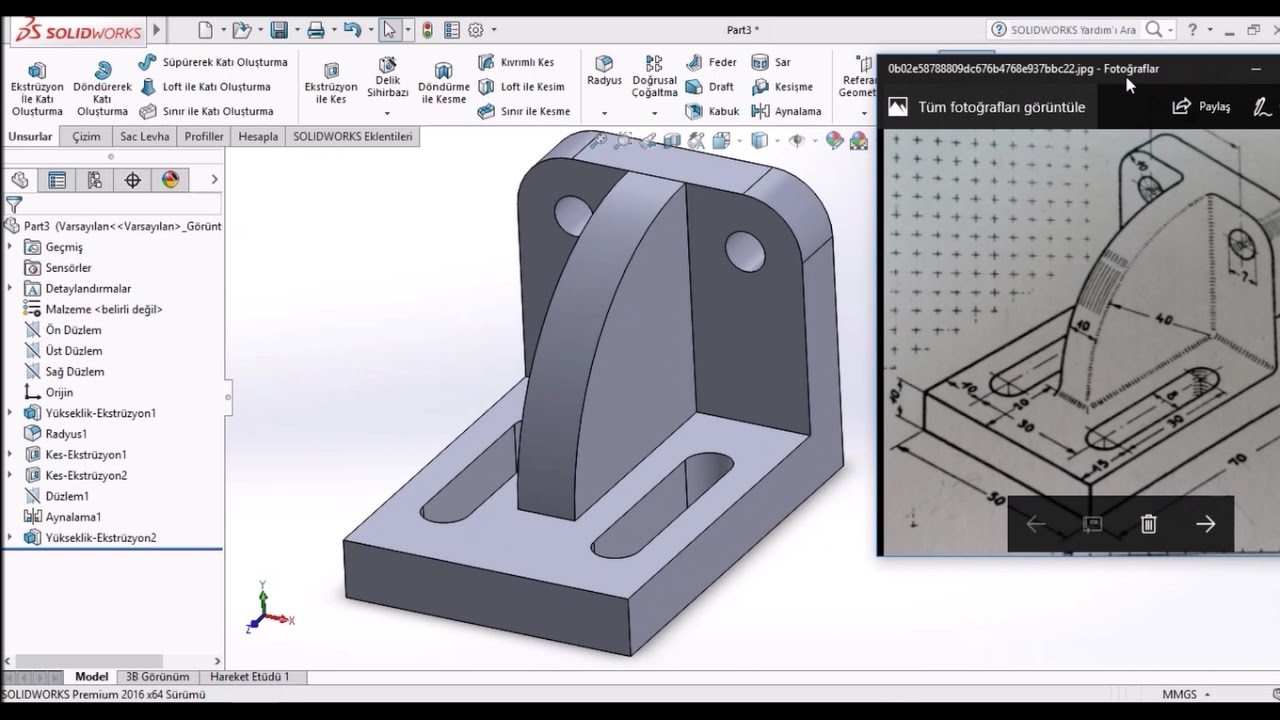Click the Ekstrüzyon ile Katı Oluşturma tool
Viewport: 1280px width, 720px height.
tap(36, 88)
